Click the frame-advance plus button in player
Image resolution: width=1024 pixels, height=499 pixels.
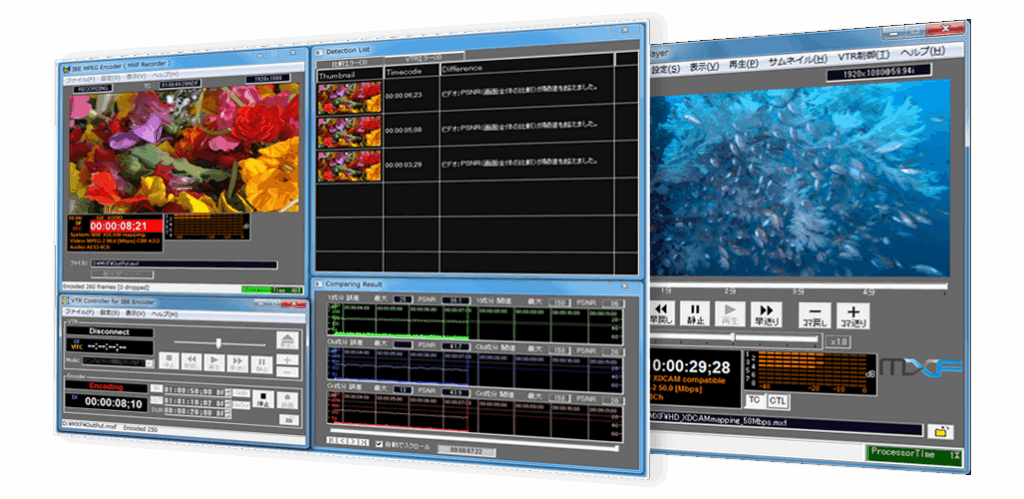pyautogui.click(x=853, y=315)
